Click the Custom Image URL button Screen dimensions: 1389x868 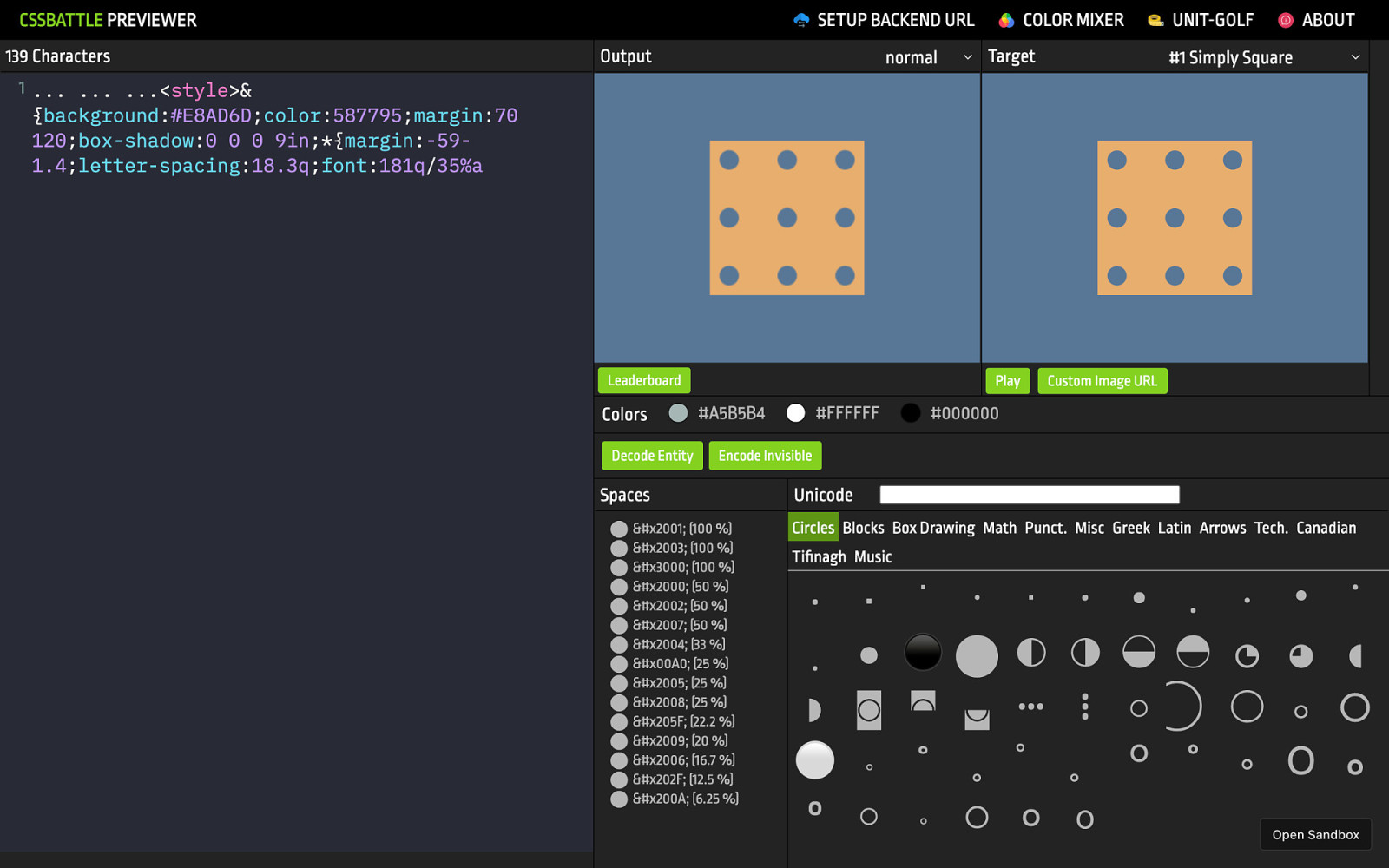[x=1103, y=380]
